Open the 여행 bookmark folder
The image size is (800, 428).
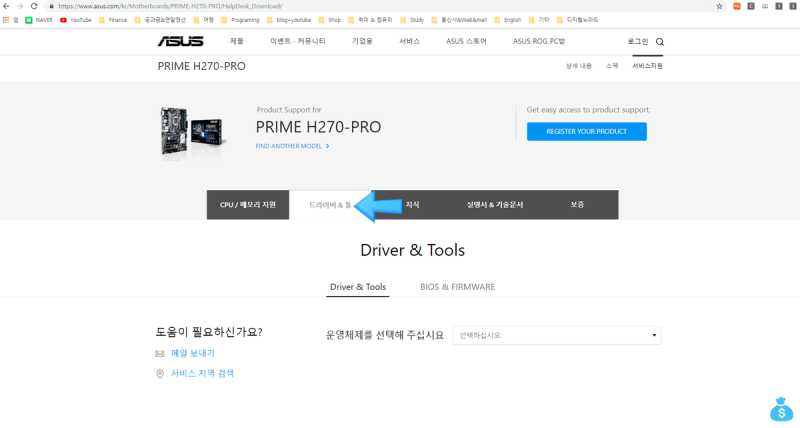(x=204, y=20)
